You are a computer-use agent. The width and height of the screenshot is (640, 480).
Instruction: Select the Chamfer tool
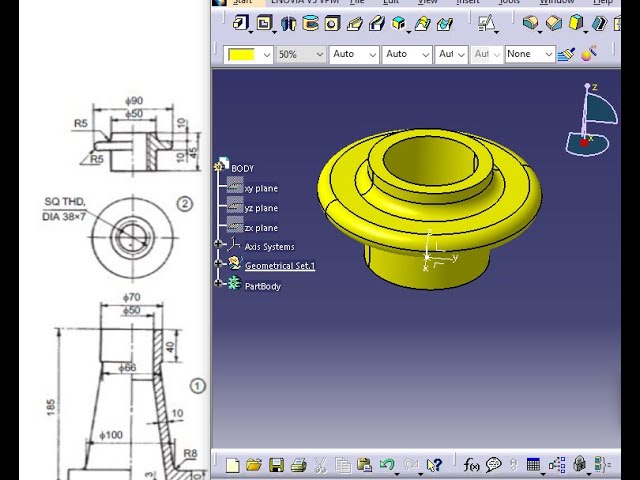pos(554,22)
